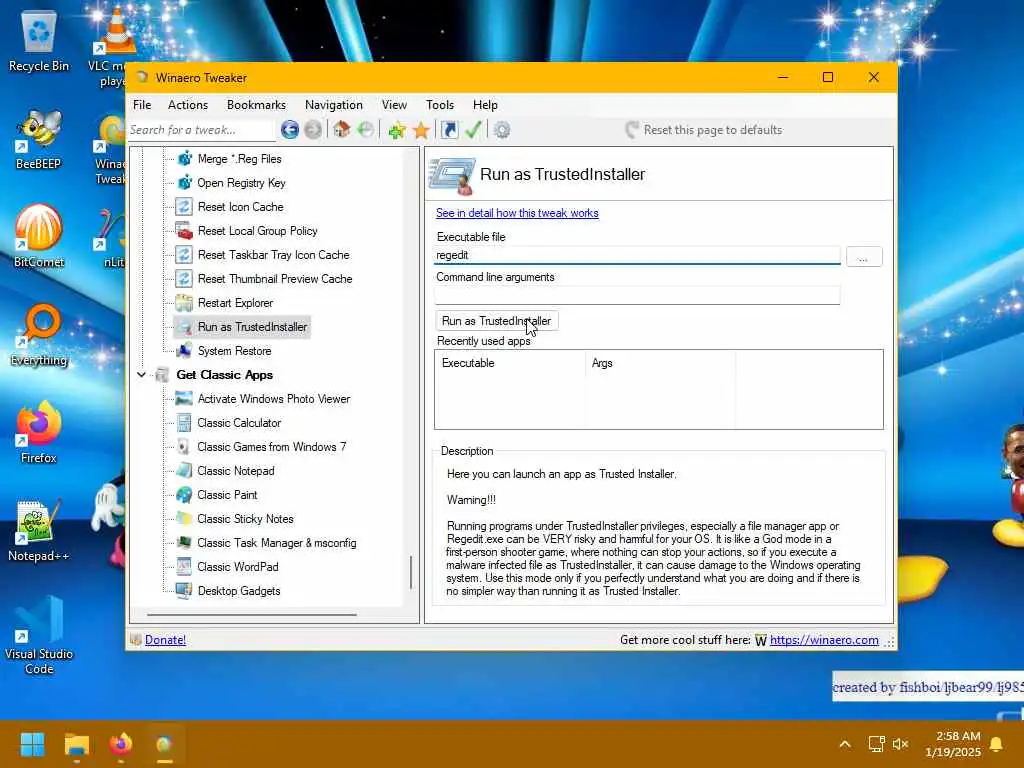Open the notifications bell icon
Viewport: 1024px width, 768px height.
click(x=997, y=744)
